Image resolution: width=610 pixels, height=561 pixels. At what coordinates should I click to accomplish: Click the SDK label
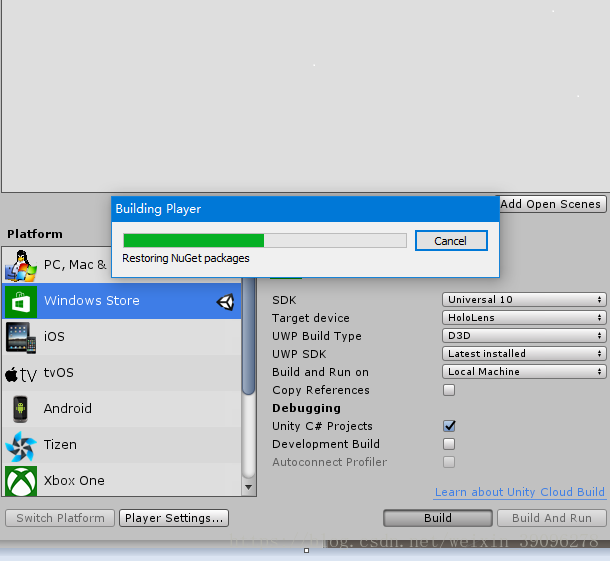pyautogui.click(x=284, y=300)
